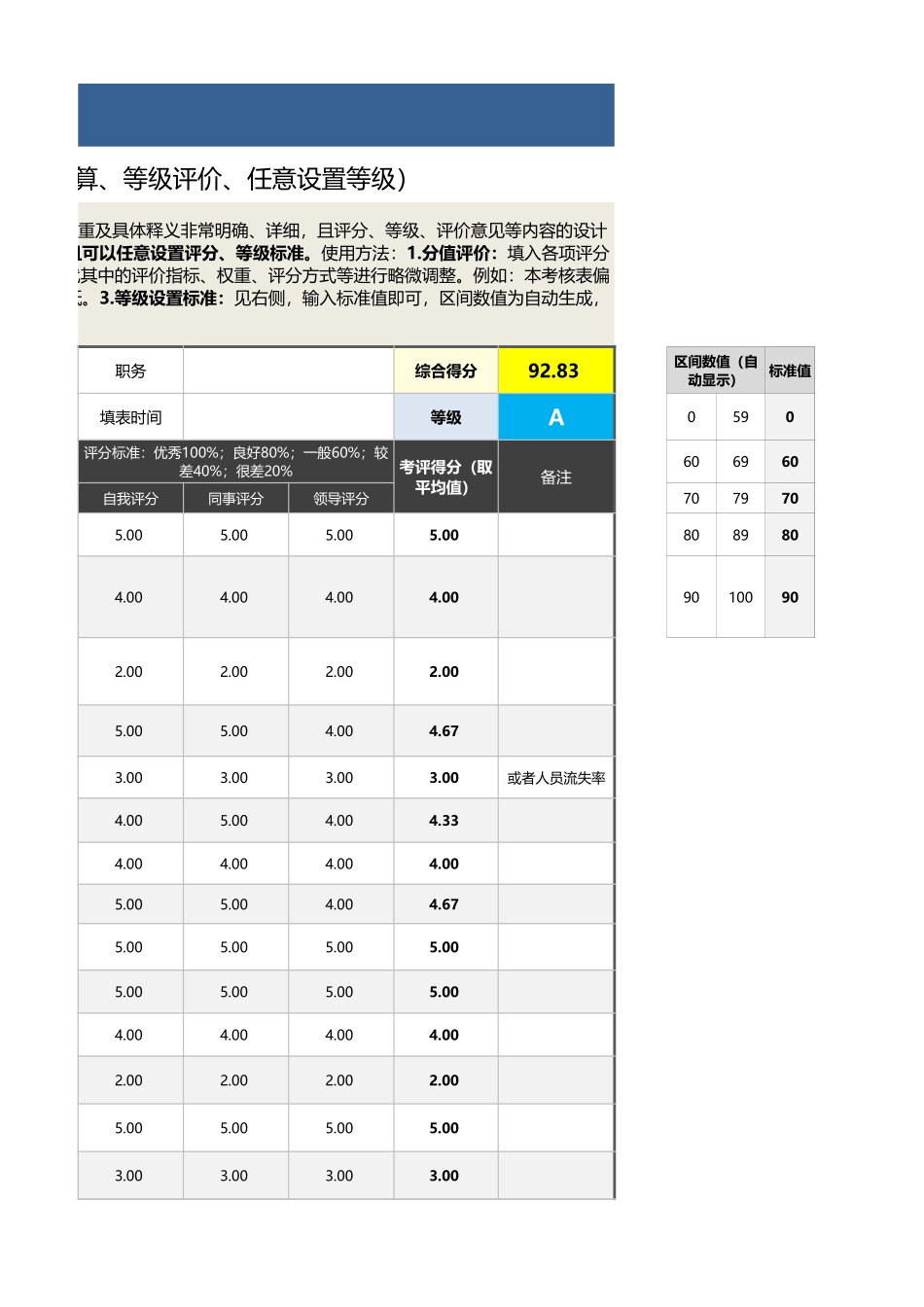924x1307 pixels.
Task: Select the standard value cell 80
Action: point(790,535)
